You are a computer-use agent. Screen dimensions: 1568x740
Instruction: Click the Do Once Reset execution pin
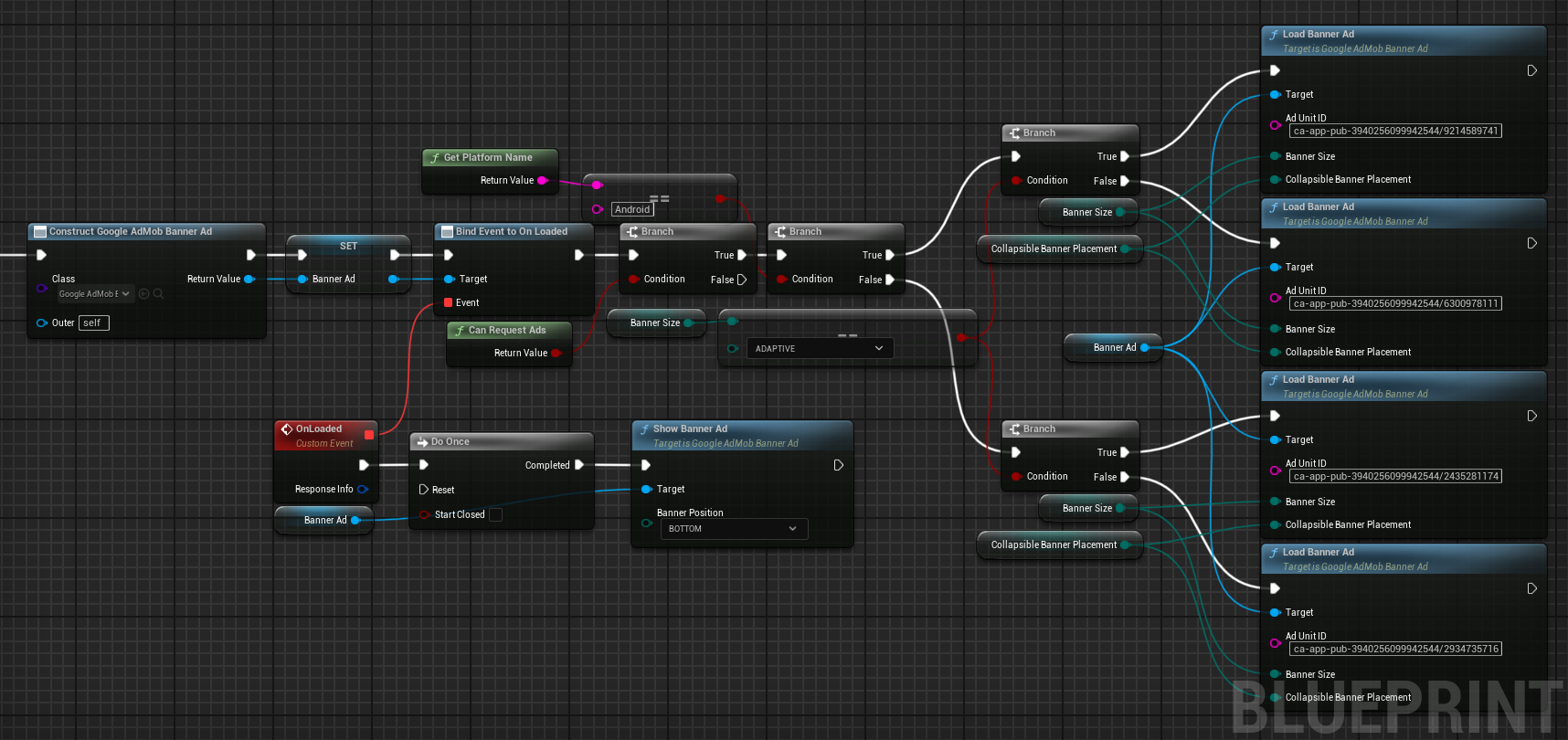point(424,490)
